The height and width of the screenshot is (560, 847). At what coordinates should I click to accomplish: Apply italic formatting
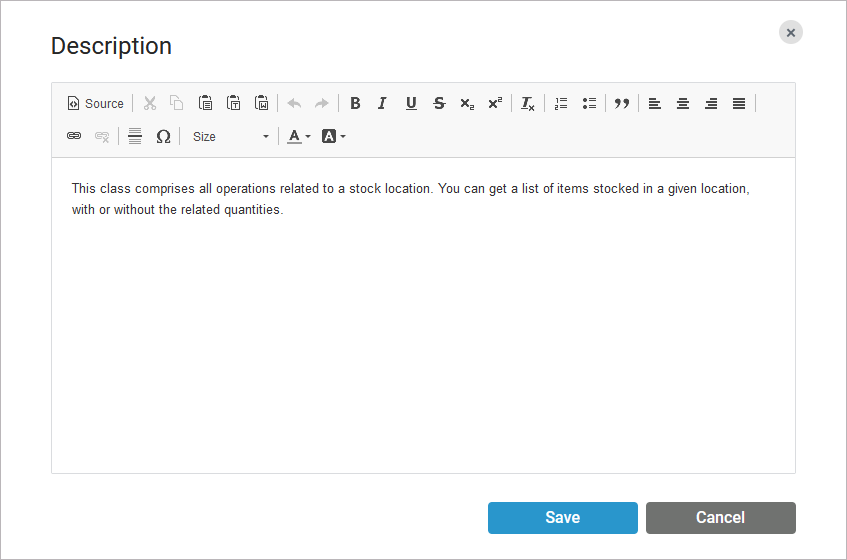click(382, 103)
